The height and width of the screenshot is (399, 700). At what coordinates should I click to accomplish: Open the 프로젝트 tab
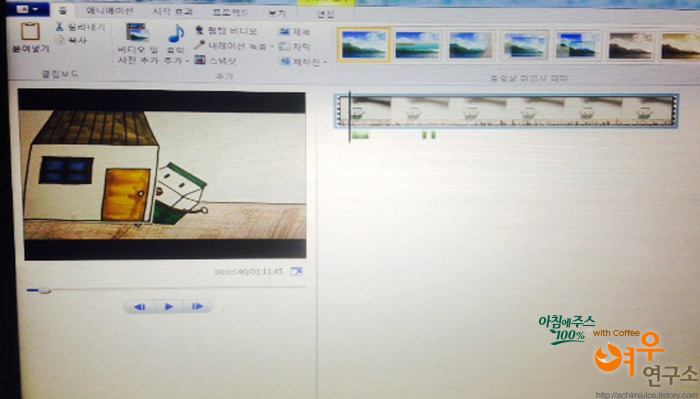(x=230, y=12)
